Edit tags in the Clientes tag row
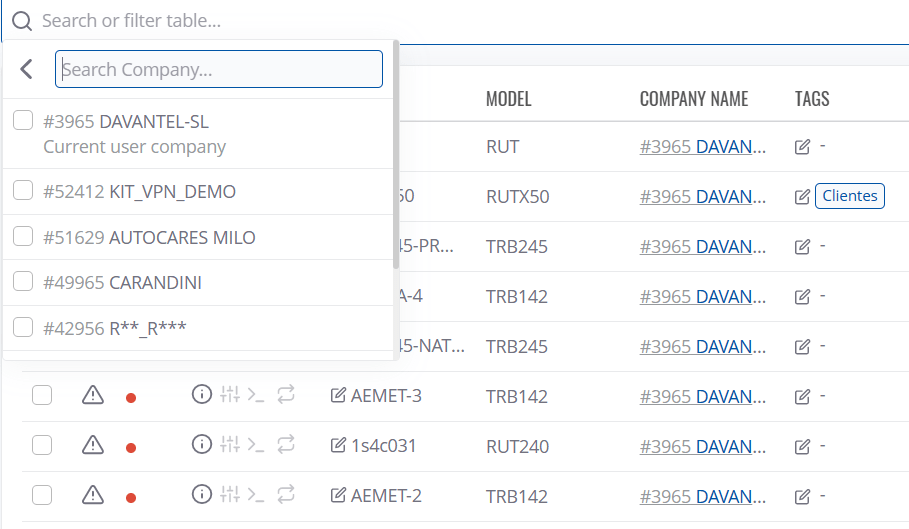The width and height of the screenshot is (909, 529). point(802,197)
